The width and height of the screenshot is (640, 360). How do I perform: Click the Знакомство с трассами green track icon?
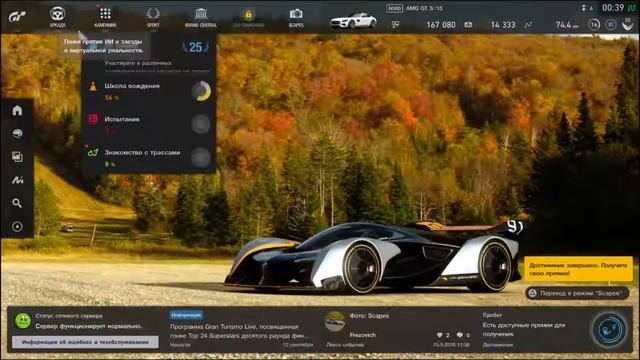93,152
